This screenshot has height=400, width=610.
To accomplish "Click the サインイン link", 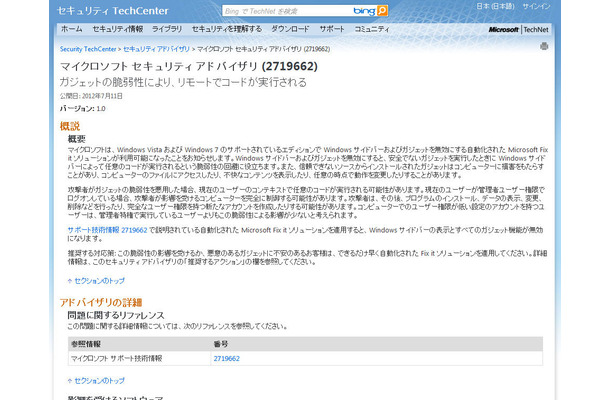I will tap(536, 6).
